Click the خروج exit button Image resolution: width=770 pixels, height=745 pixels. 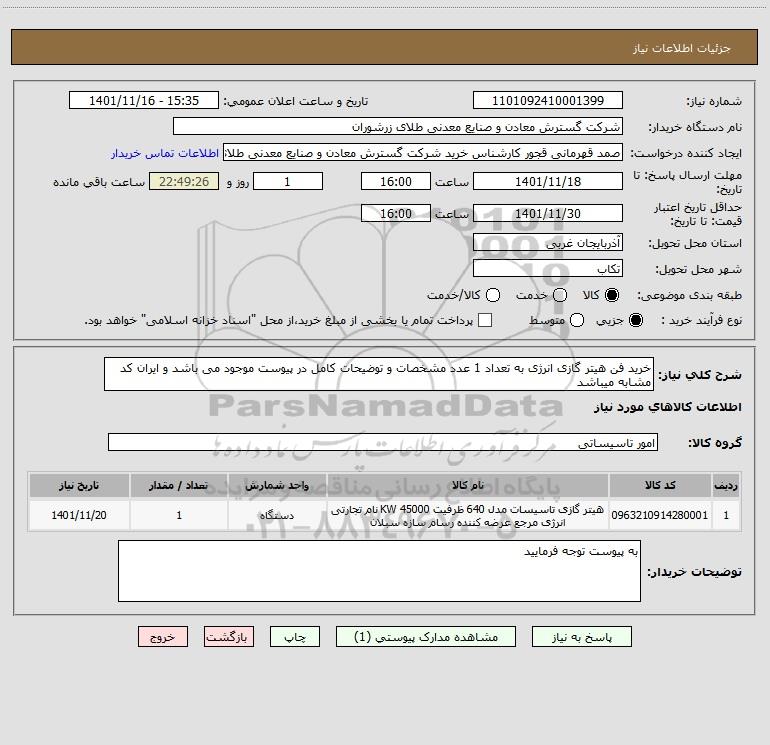163,637
